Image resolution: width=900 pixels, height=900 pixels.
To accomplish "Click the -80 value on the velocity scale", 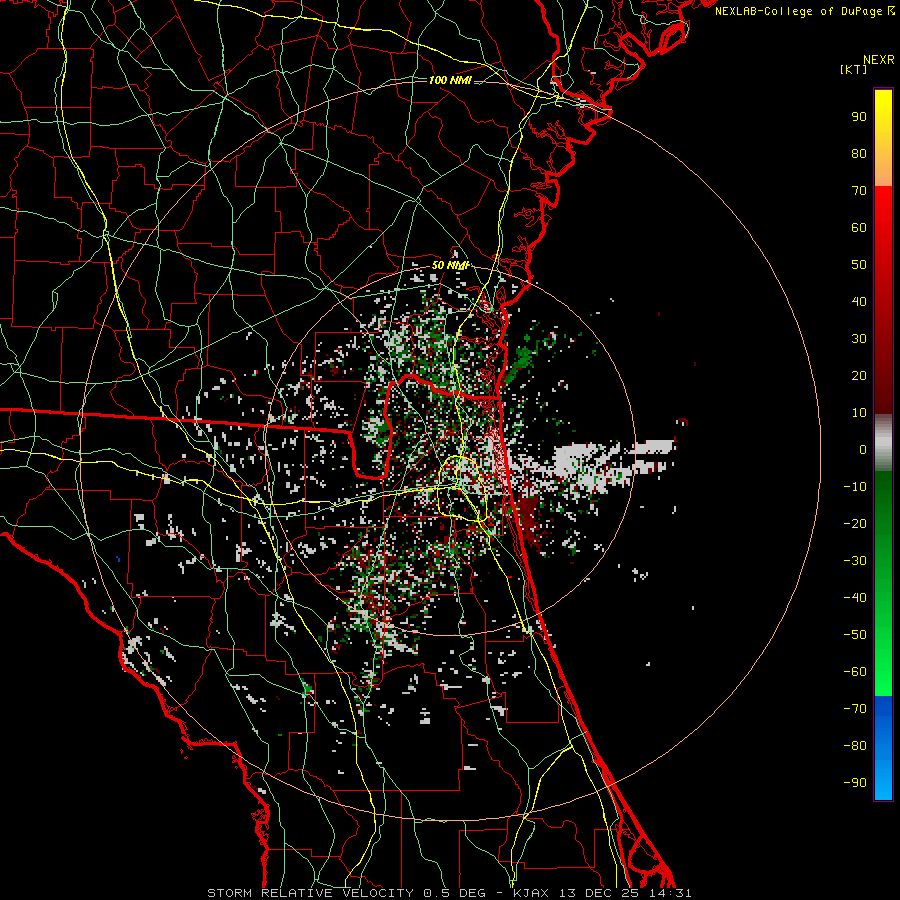I will click(855, 746).
